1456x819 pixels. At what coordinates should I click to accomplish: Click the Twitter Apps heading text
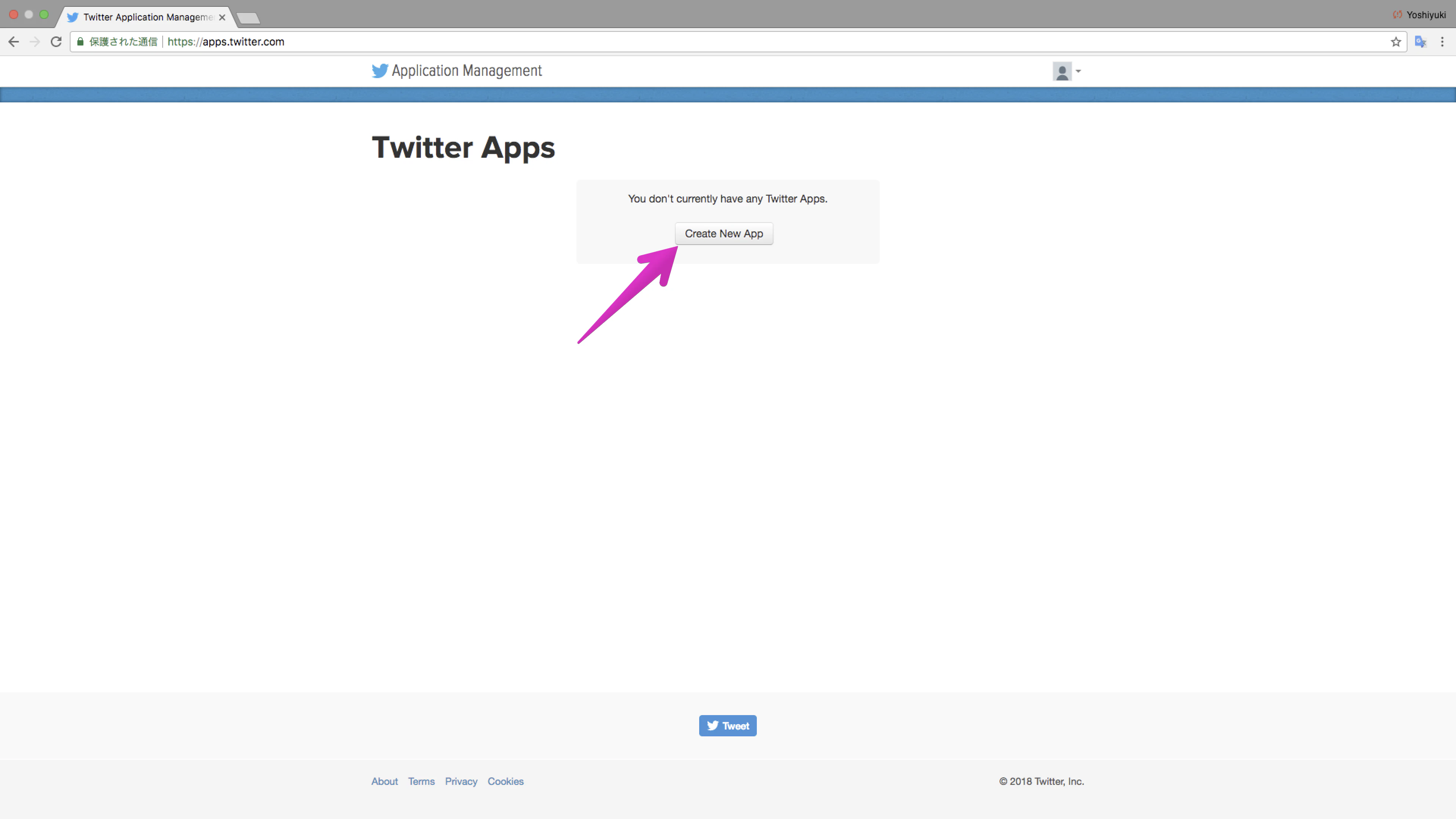463,147
